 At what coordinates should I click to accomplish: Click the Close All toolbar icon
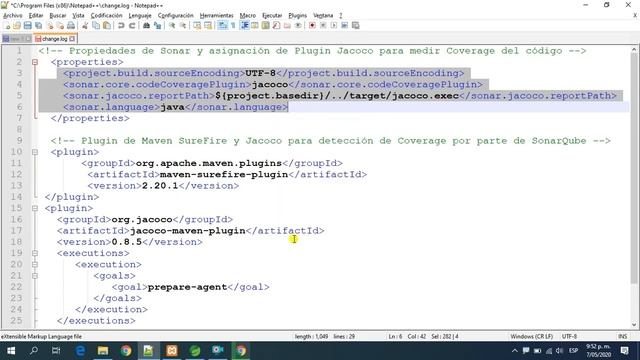tap(60, 25)
